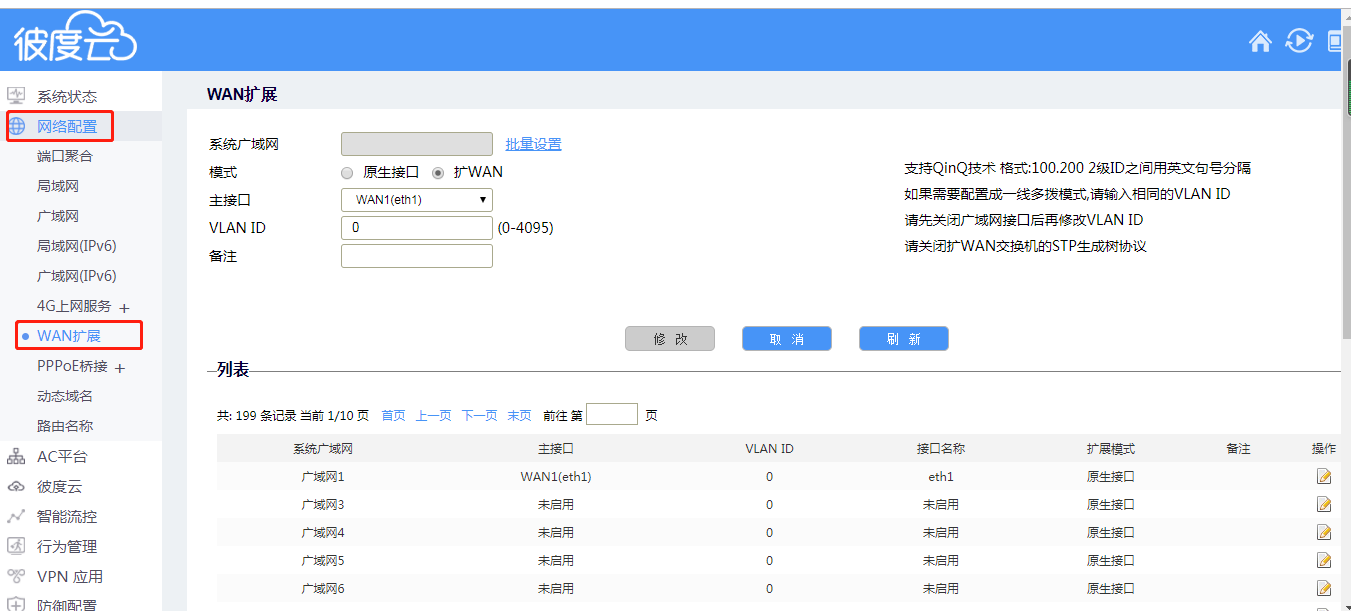Click the VPN 应用 icon

(x=16, y=576)
